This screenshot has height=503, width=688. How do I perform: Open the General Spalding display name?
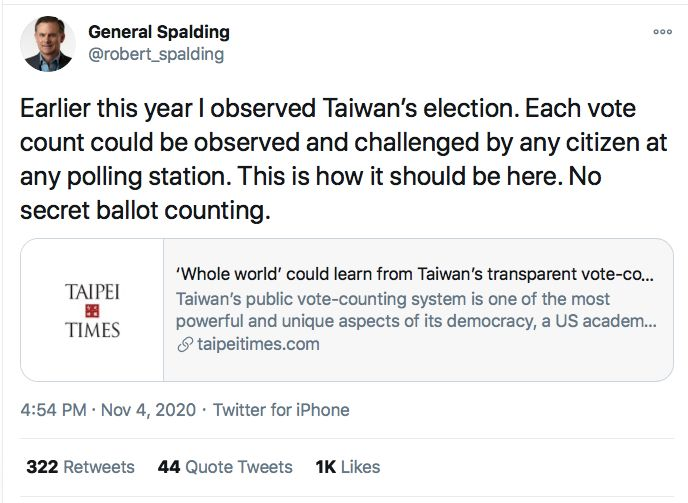(159, 32)
